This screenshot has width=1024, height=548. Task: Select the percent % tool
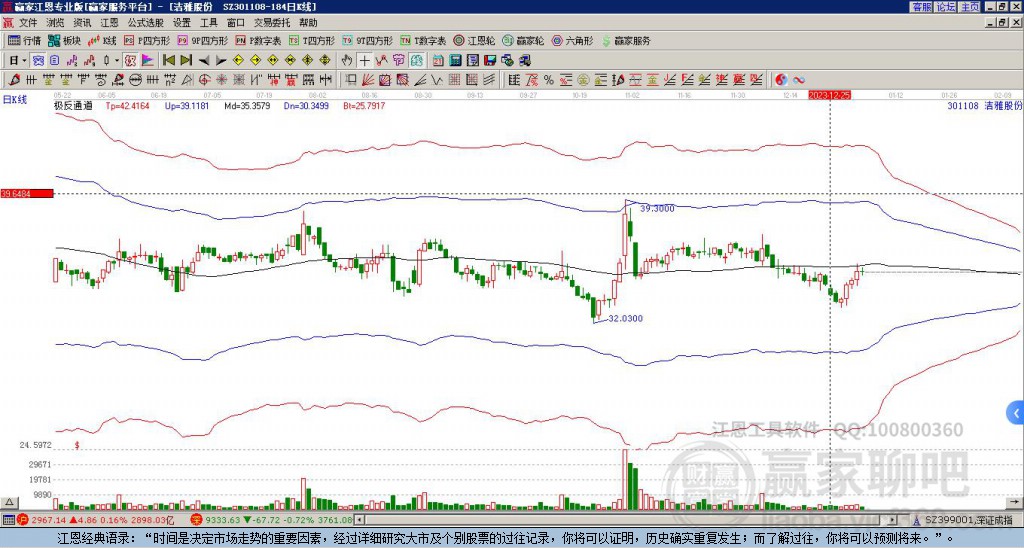click(549, 80)
